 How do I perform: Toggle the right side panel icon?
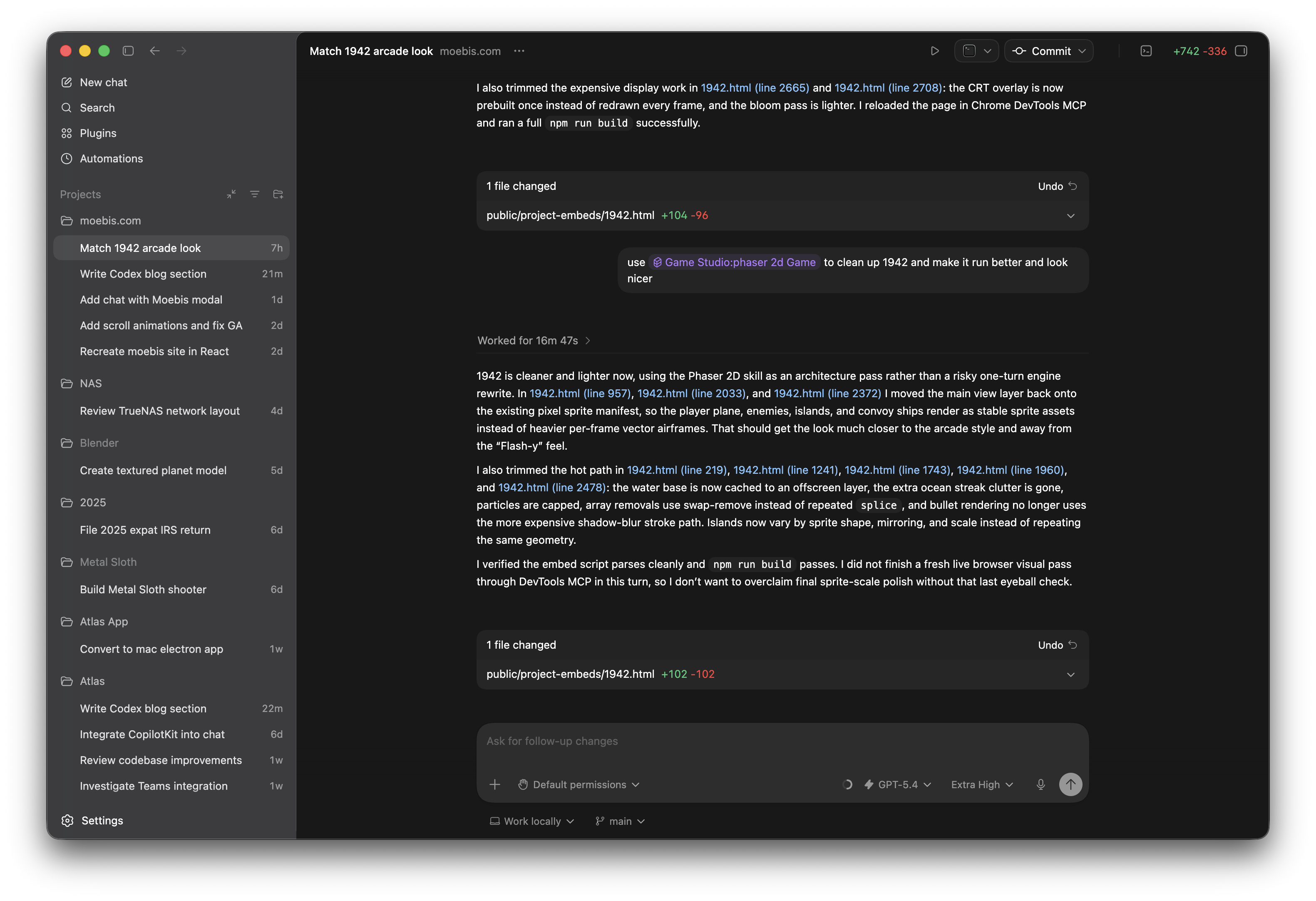coord(1241,51)
